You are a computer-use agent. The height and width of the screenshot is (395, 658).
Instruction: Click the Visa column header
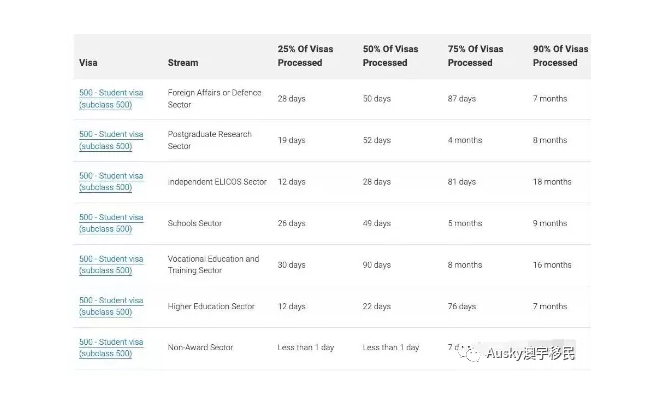pos(88,63)
